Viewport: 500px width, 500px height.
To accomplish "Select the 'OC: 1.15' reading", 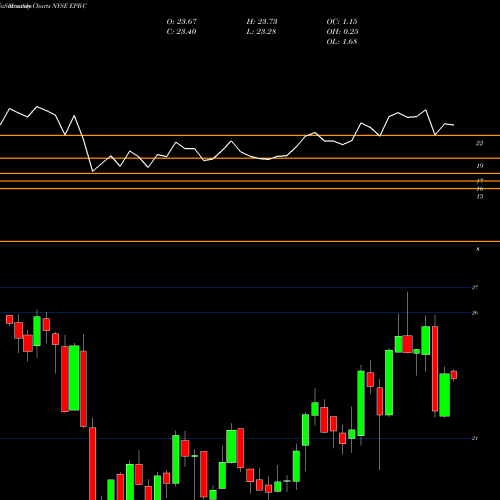I will [x=342, y=22].
